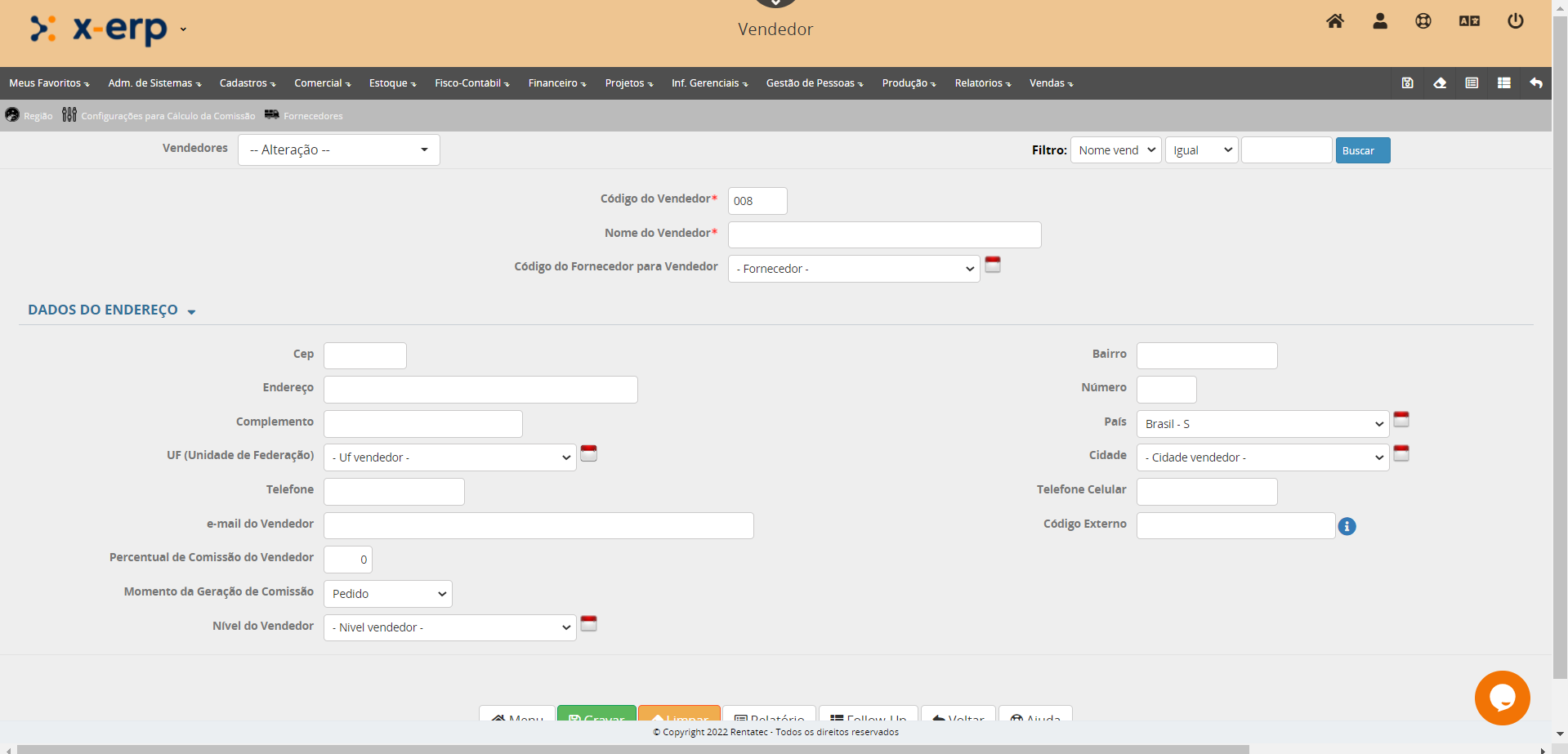Open the Fornecedores shortcut link
Image resolution: width=1568 pixels, height=754 pixels.
tap(312, 116)
